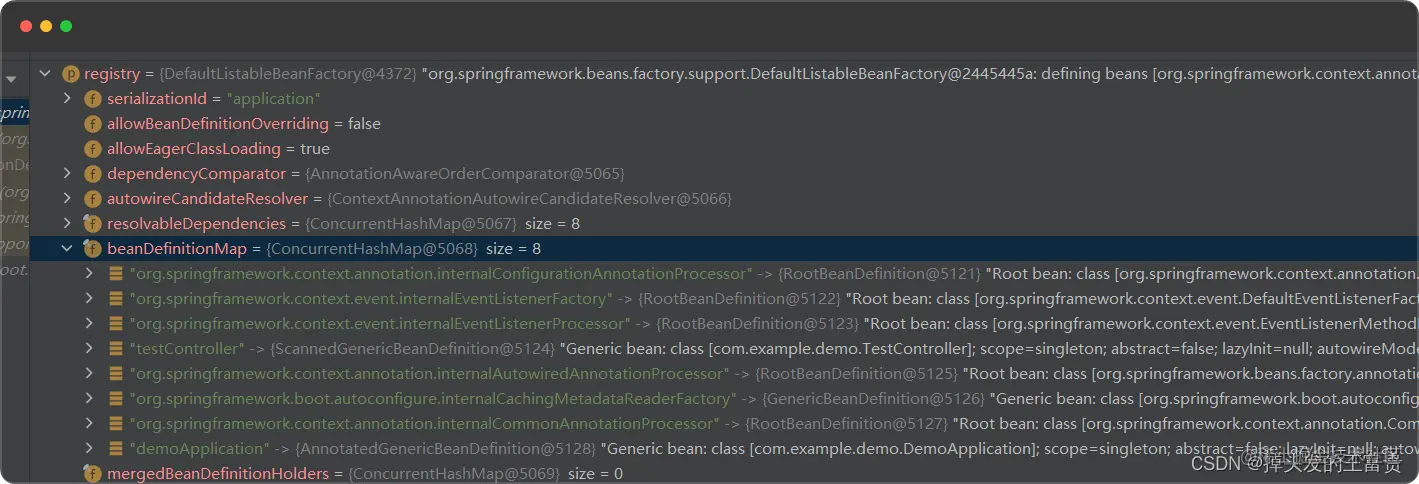1419x484 pixels.
Task: Click the AnnotatedGenericBeanDefinition@5128 value
Action: [x=445, y=449]
